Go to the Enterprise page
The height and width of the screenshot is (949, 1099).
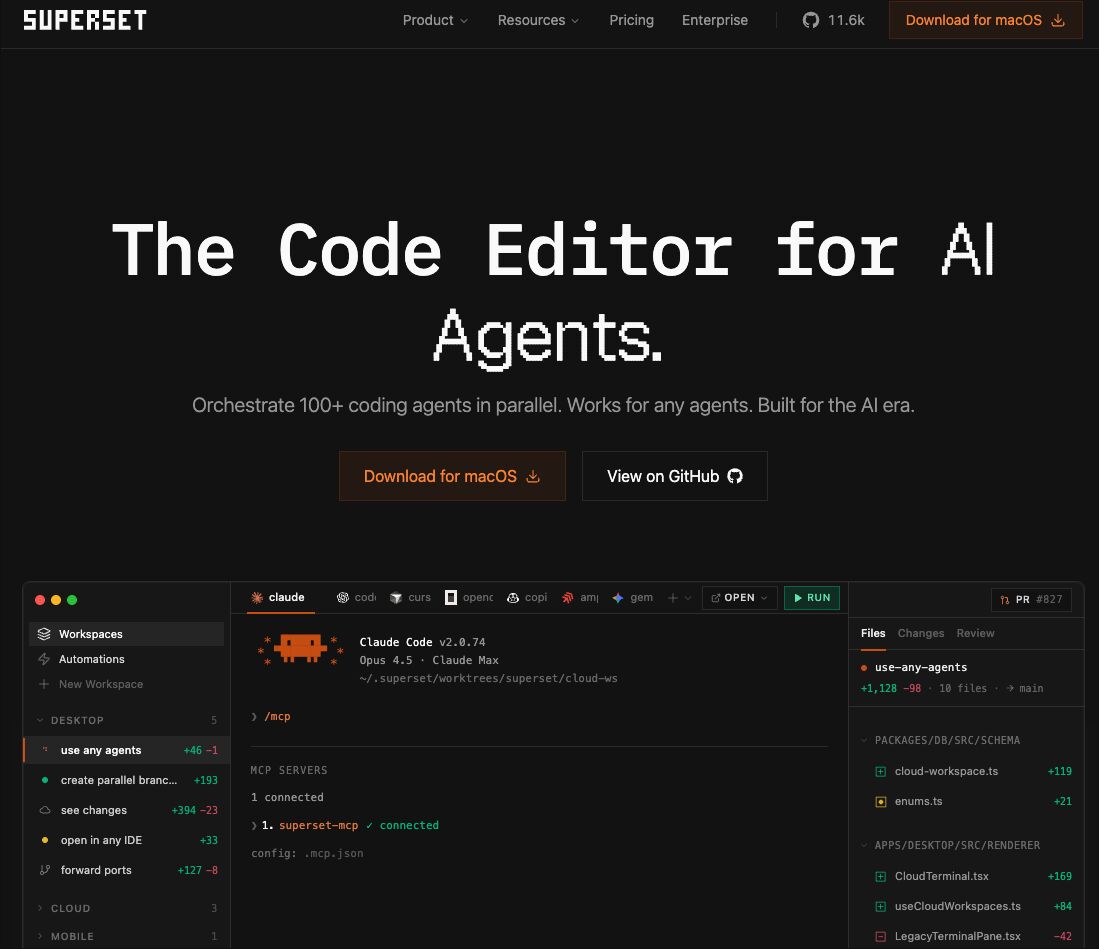[715, 20]
